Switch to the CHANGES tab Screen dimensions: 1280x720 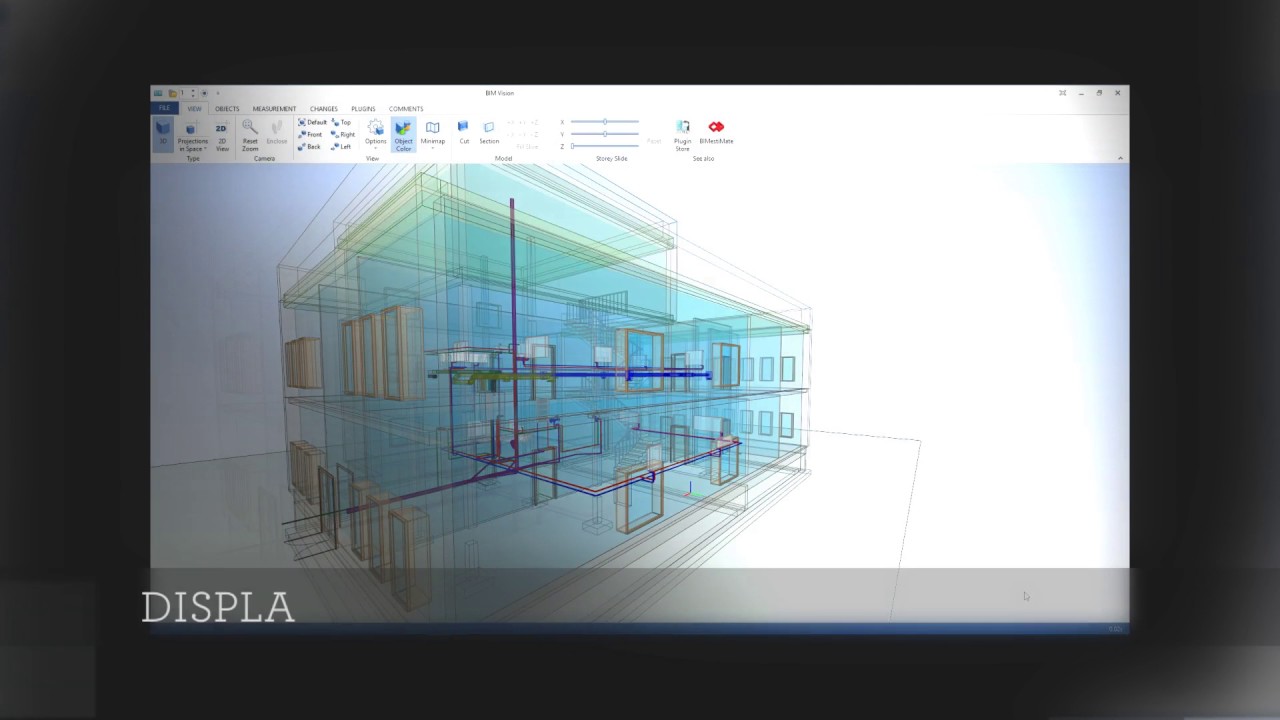click(323, 108)
